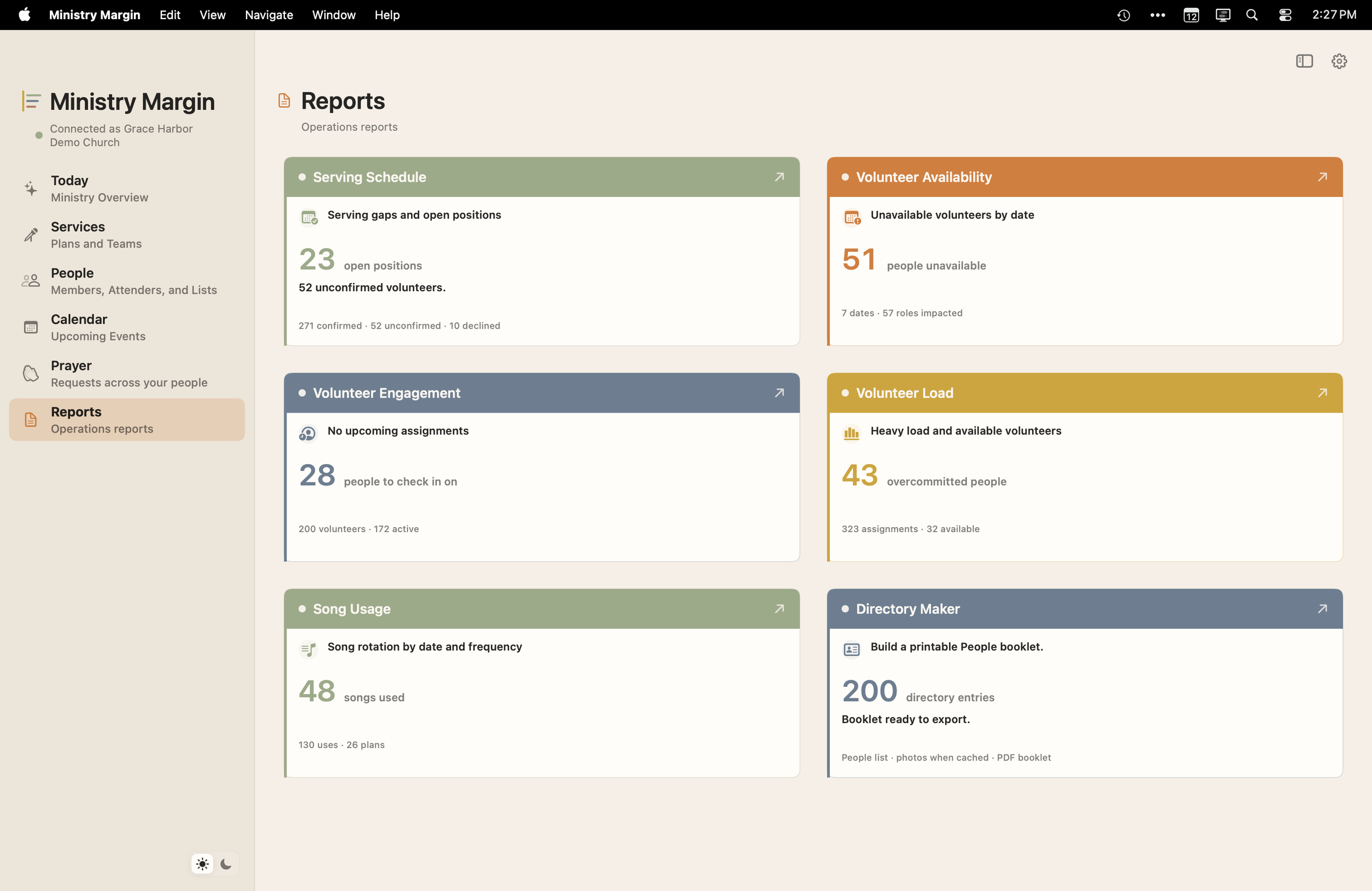Open Time Machine status in menu bar
Viewport: 1372px width, 891px height.
[1123, 15]
